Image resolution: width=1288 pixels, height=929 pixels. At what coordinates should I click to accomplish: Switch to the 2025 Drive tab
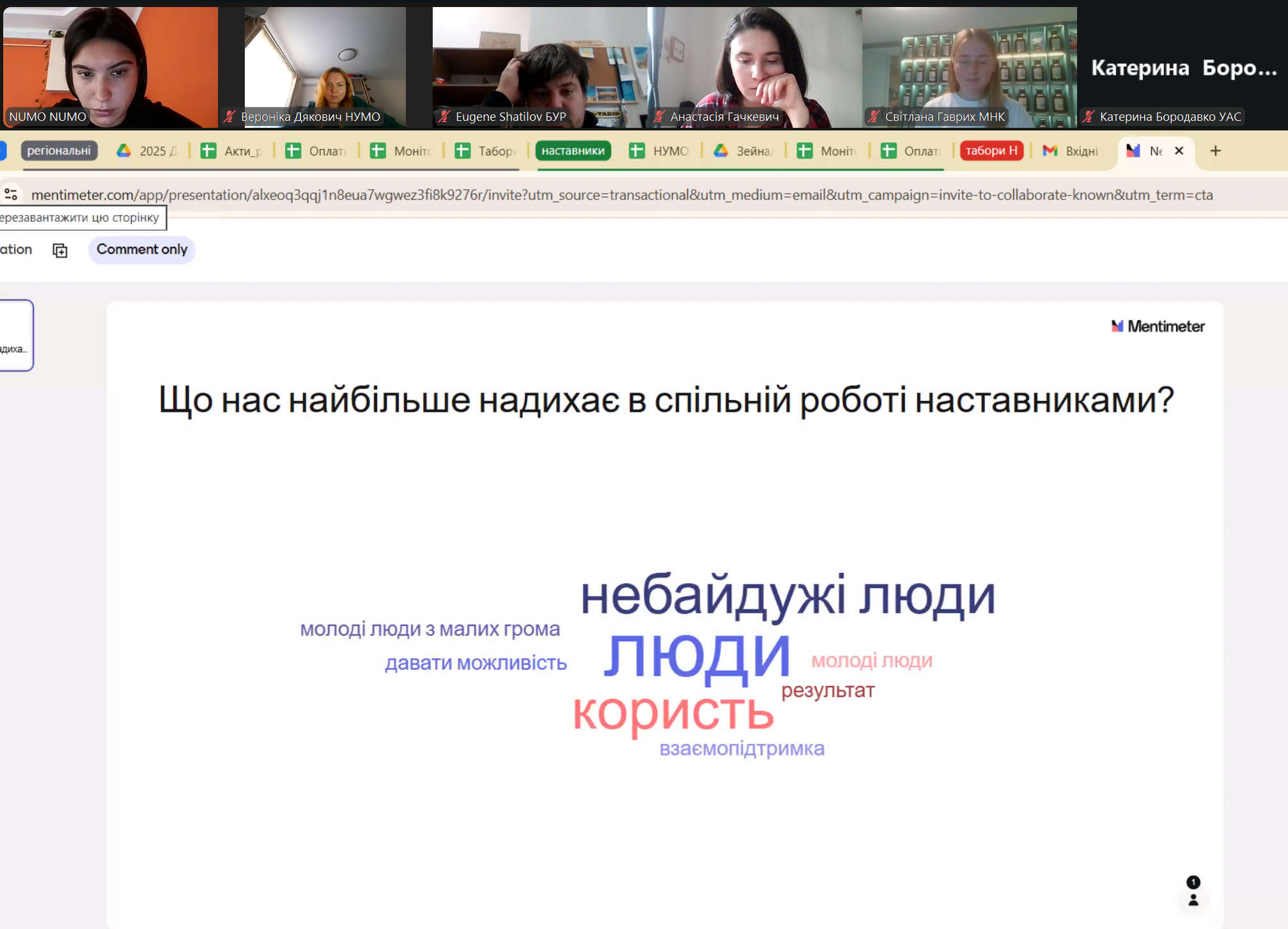[x=147, y=151]
